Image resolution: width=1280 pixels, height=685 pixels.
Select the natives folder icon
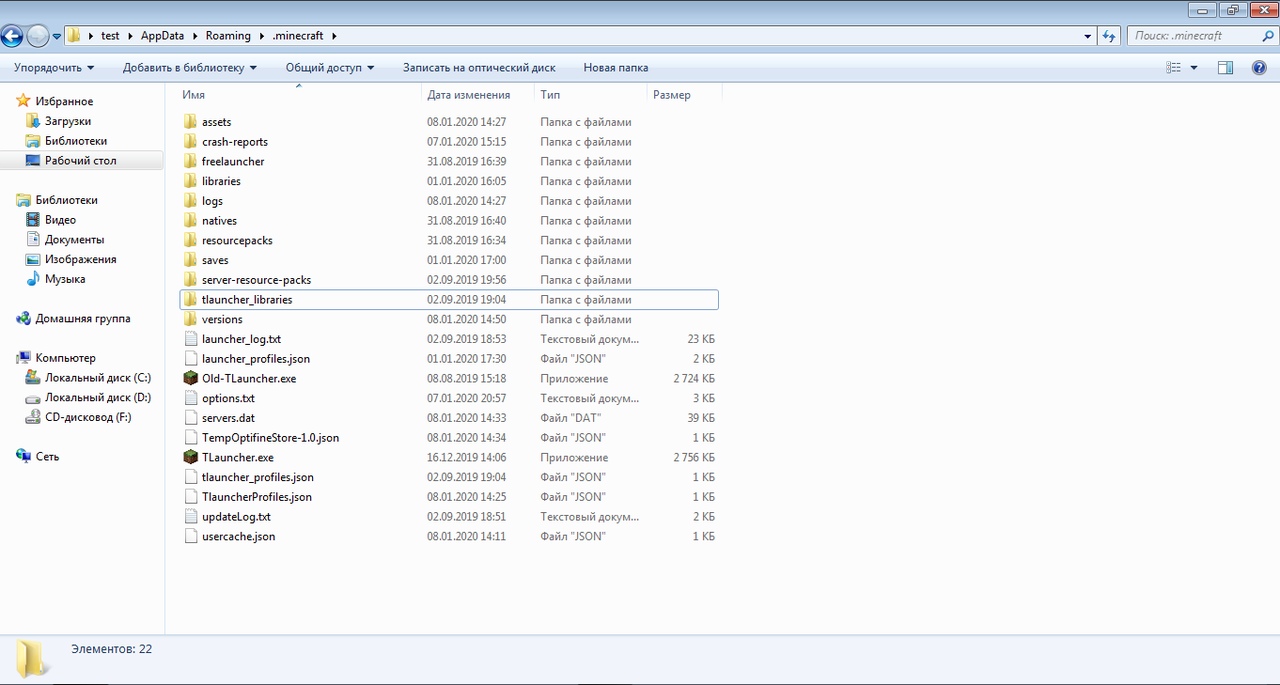point(191,221)
